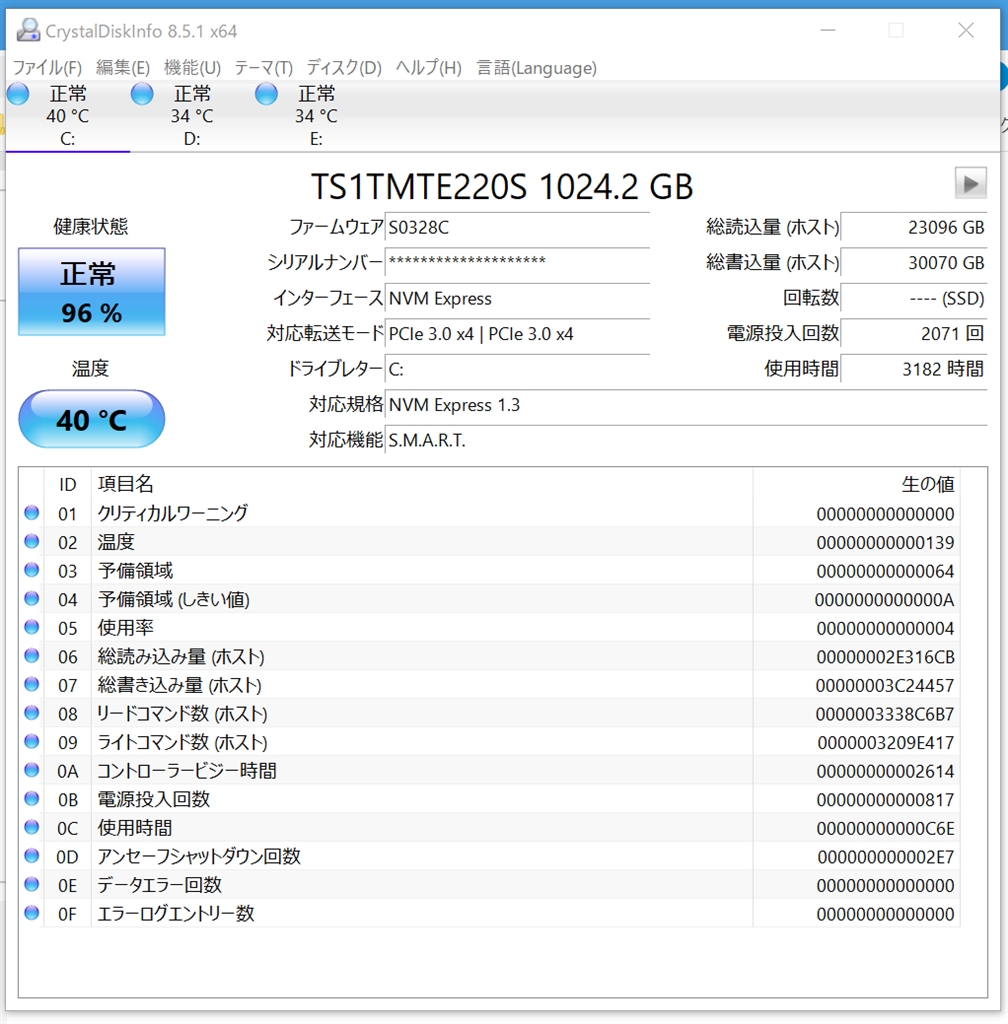Click the 温度 label above temperature button
The width and height of the screenshot is (1008, 1024).
91,369
